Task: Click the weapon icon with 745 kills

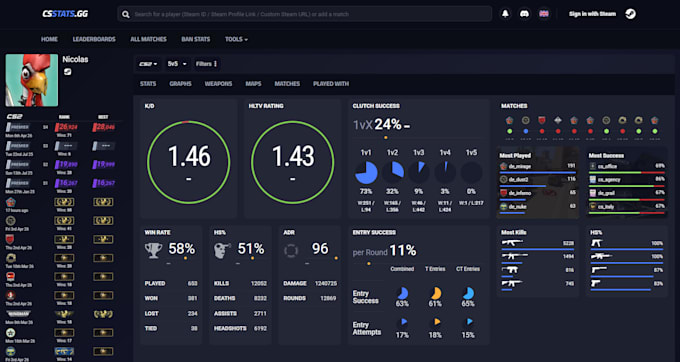Action: (512, 283)
